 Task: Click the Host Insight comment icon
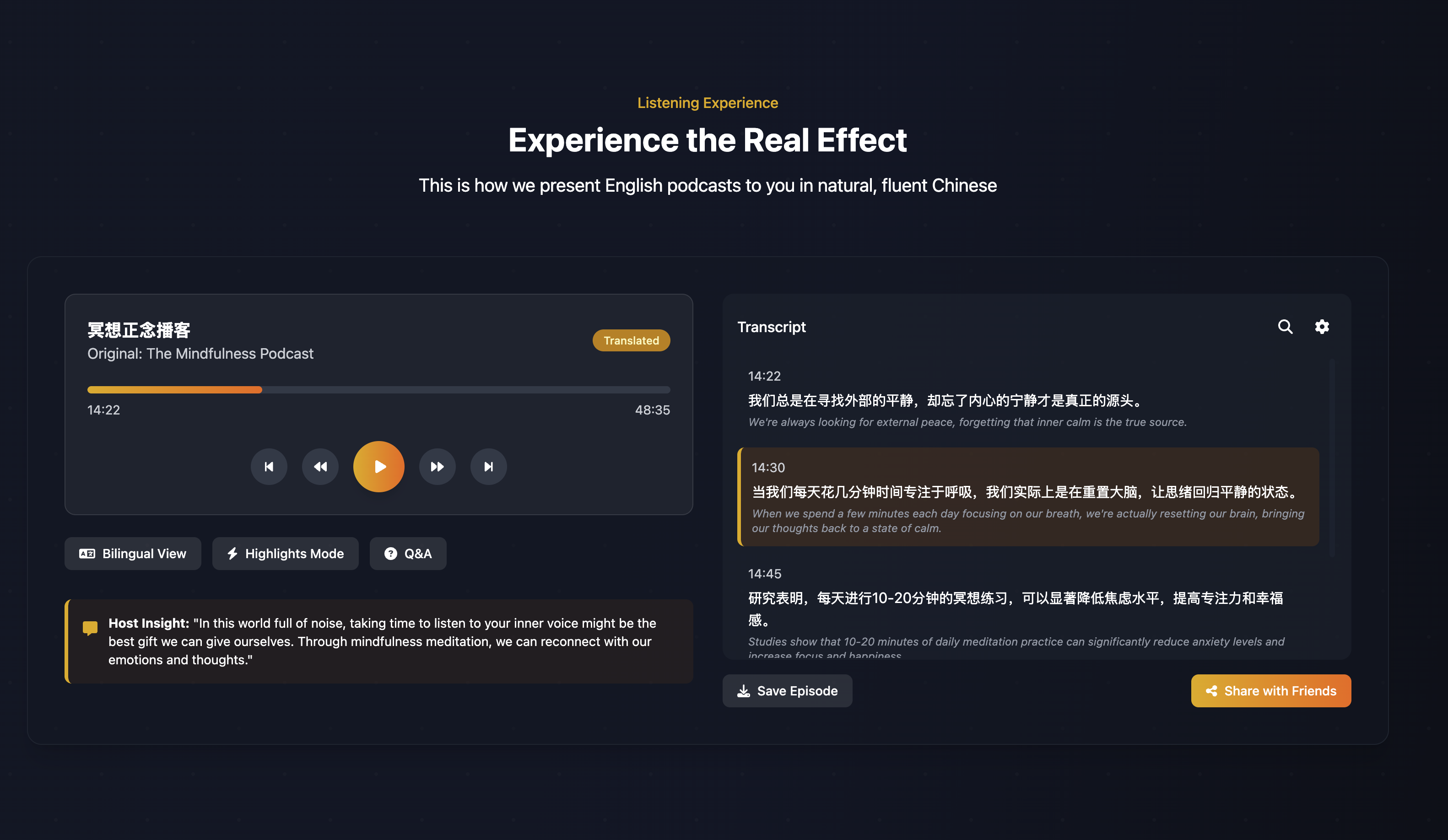(90, 627)
